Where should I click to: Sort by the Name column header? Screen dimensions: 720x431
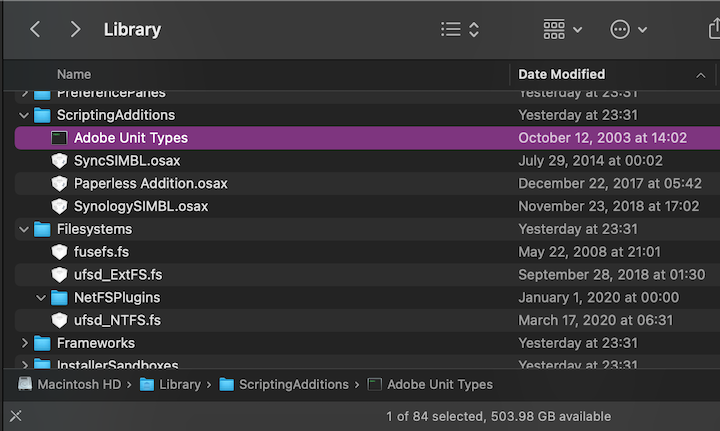pos(75,74)
